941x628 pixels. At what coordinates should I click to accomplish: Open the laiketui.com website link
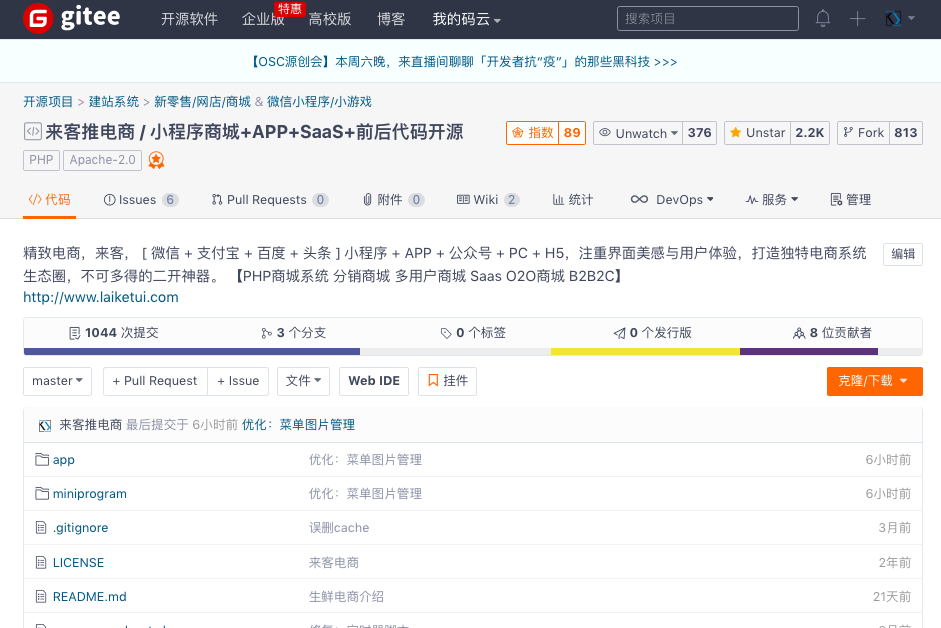[x=101, y=297]
